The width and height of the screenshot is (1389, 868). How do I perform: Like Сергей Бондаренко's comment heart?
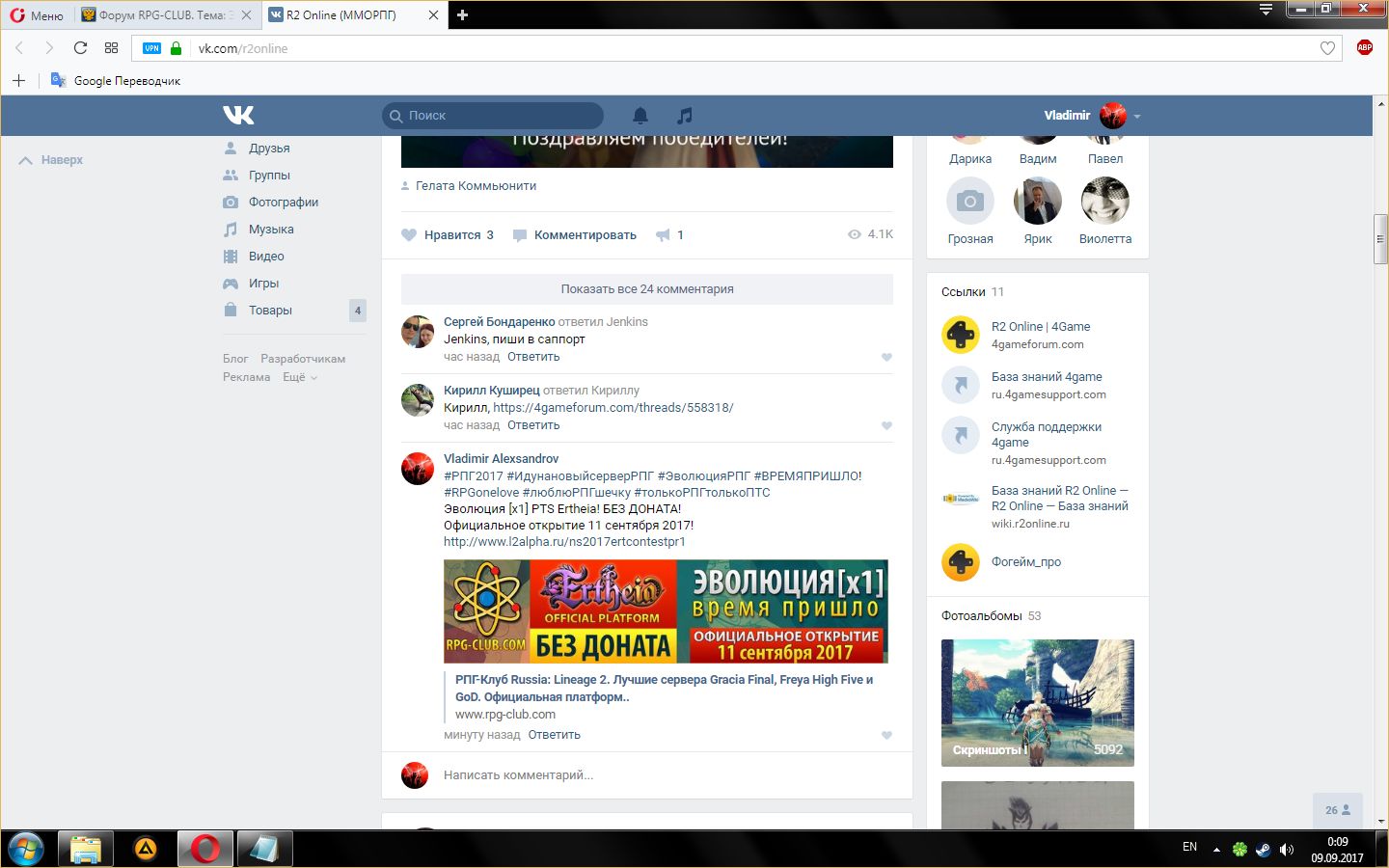pyautogui.click(x=886, y=358)
